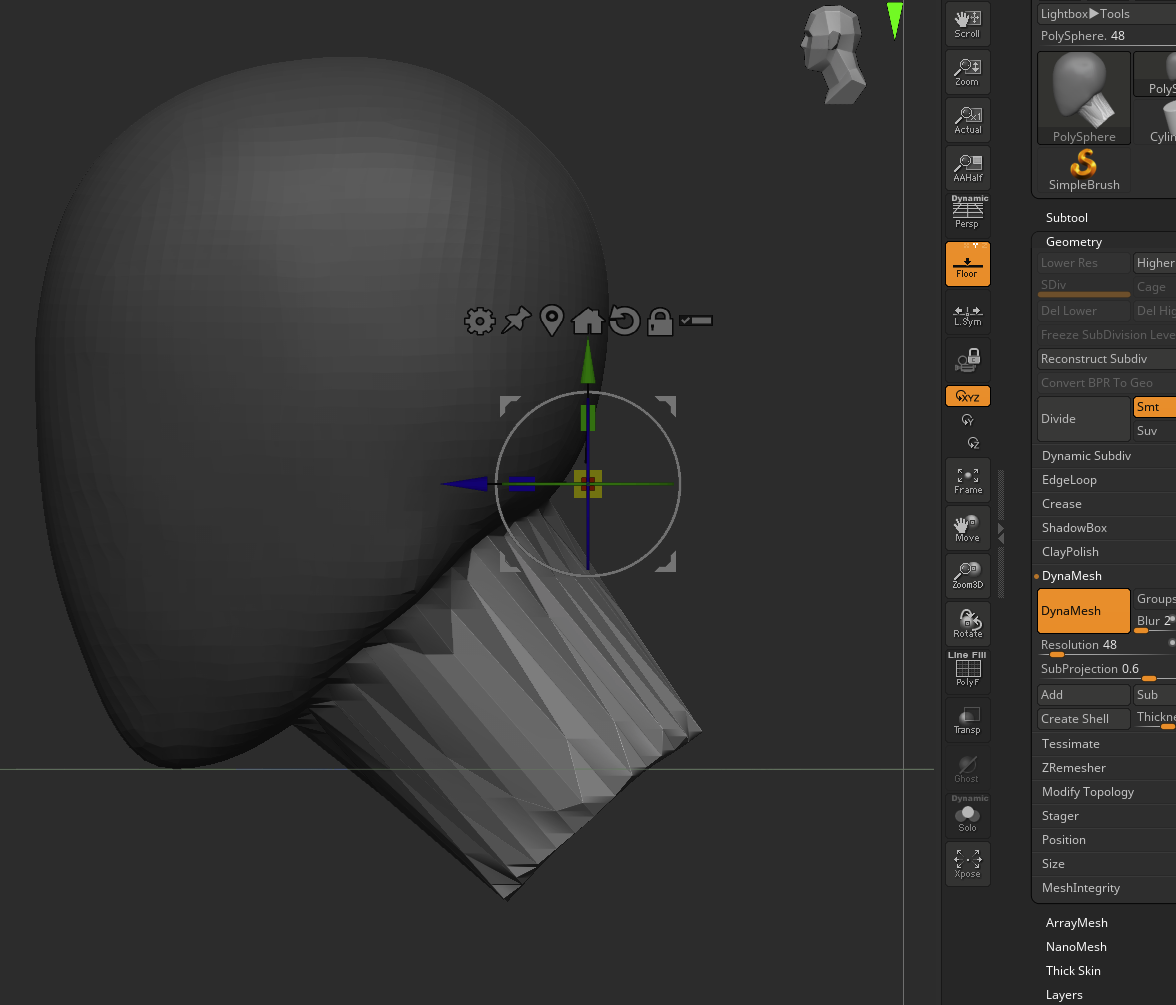Viewport: 1176px width, 1005px height.
Task: Collapse the Geometry palette
Action: click(x=1074, y=242)
